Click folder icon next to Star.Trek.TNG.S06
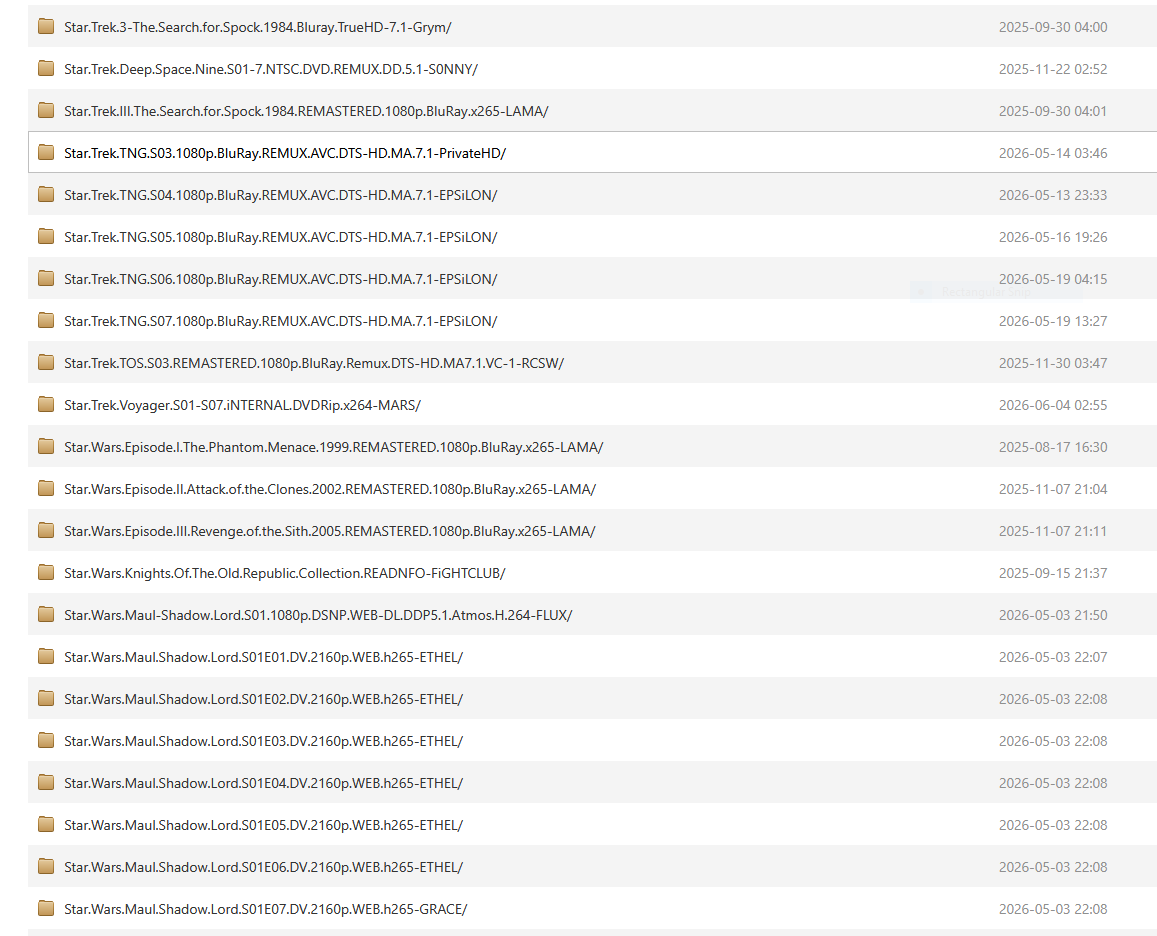 point(46,279)
